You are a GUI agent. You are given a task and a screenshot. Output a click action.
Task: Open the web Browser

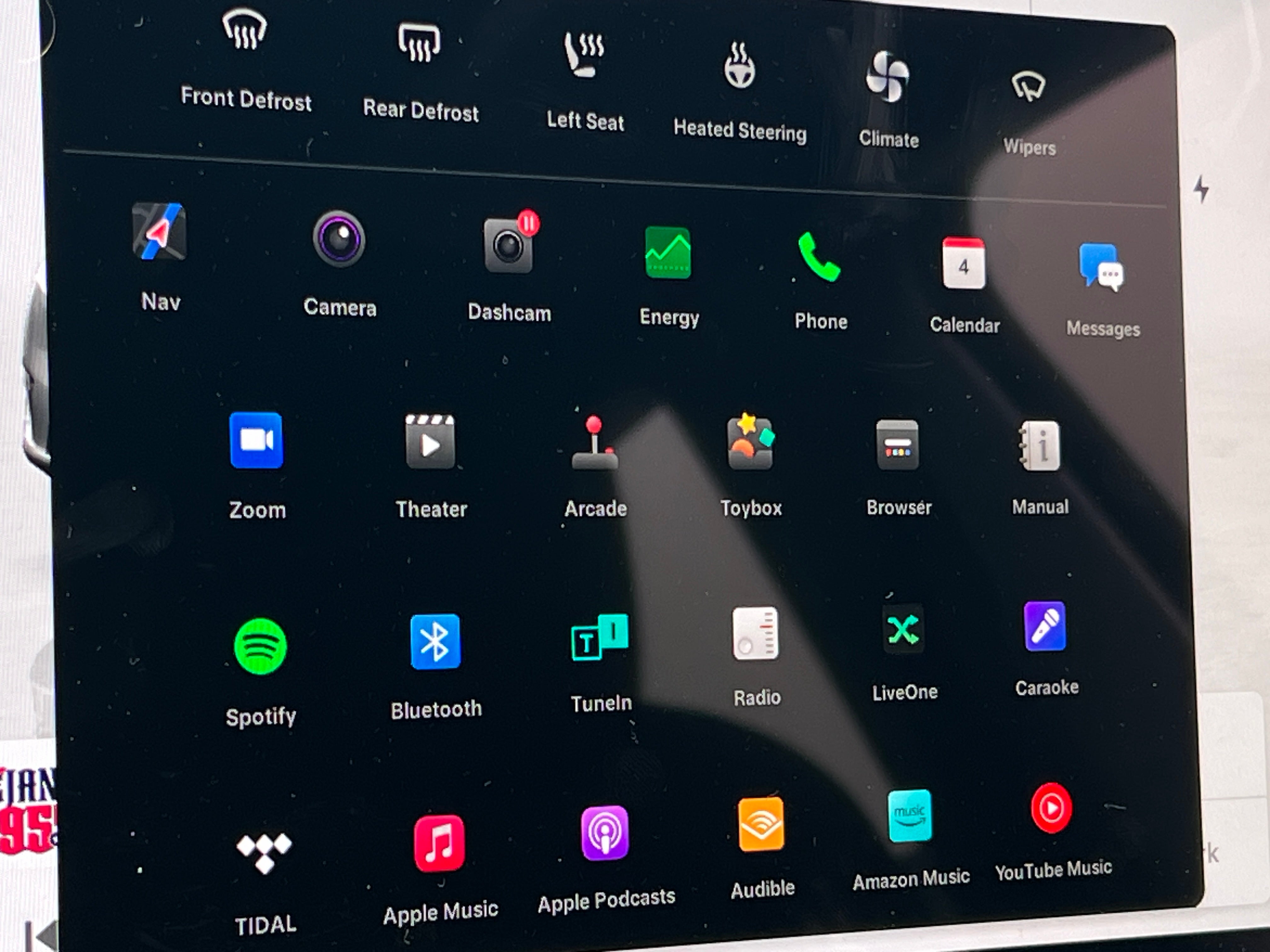897,445
